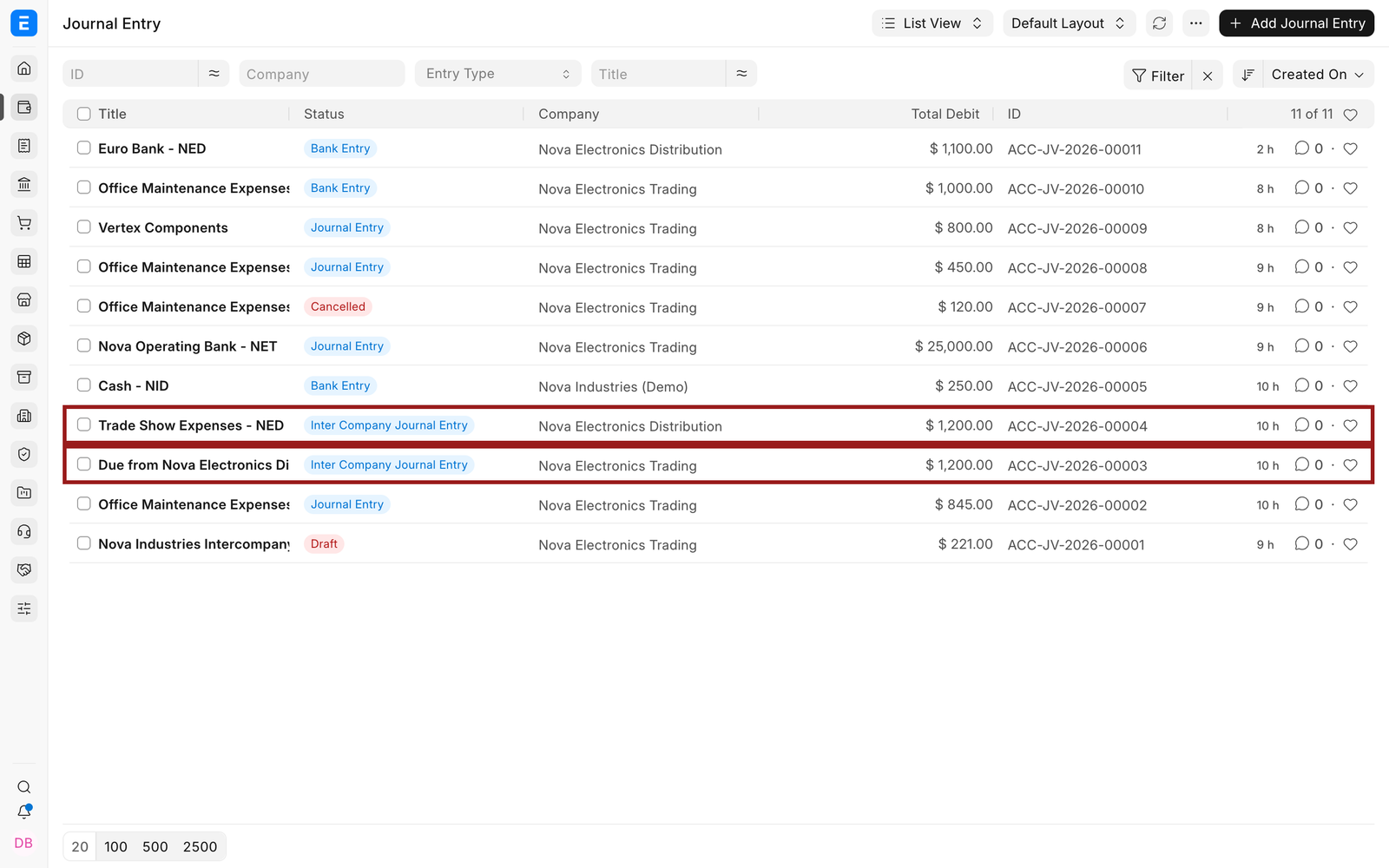
Task: Set page size to 100
Action: coord(115,846)
